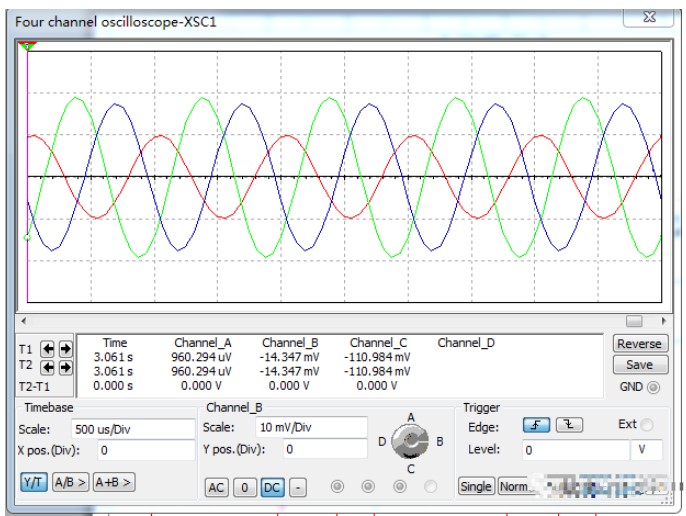Image resolution: width=686 pixels, height=516 pixels.
Task: Open the A+B > display mode
Action: [114, 482]
